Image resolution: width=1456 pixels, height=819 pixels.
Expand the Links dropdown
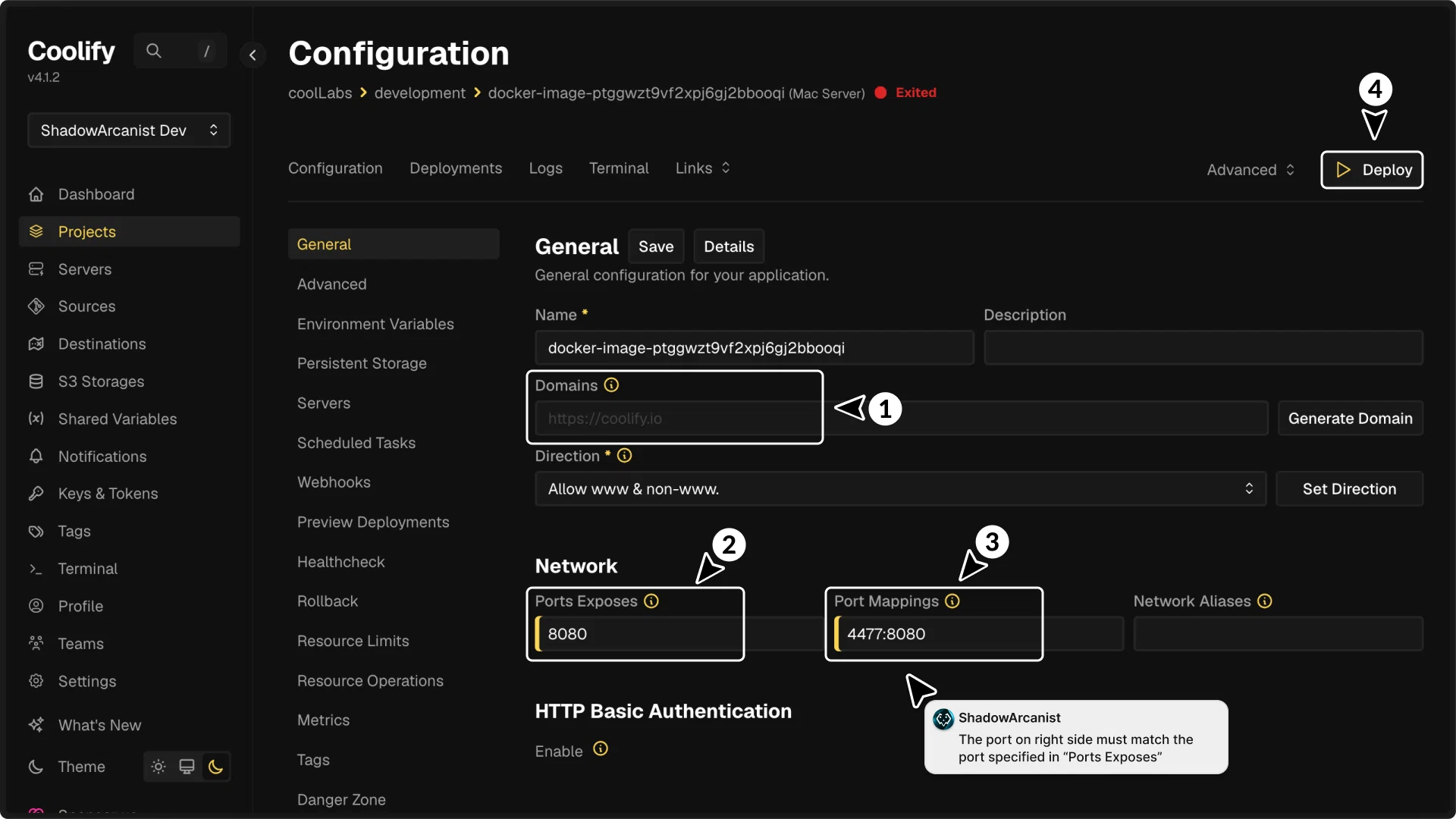click(x=703, y=168)
